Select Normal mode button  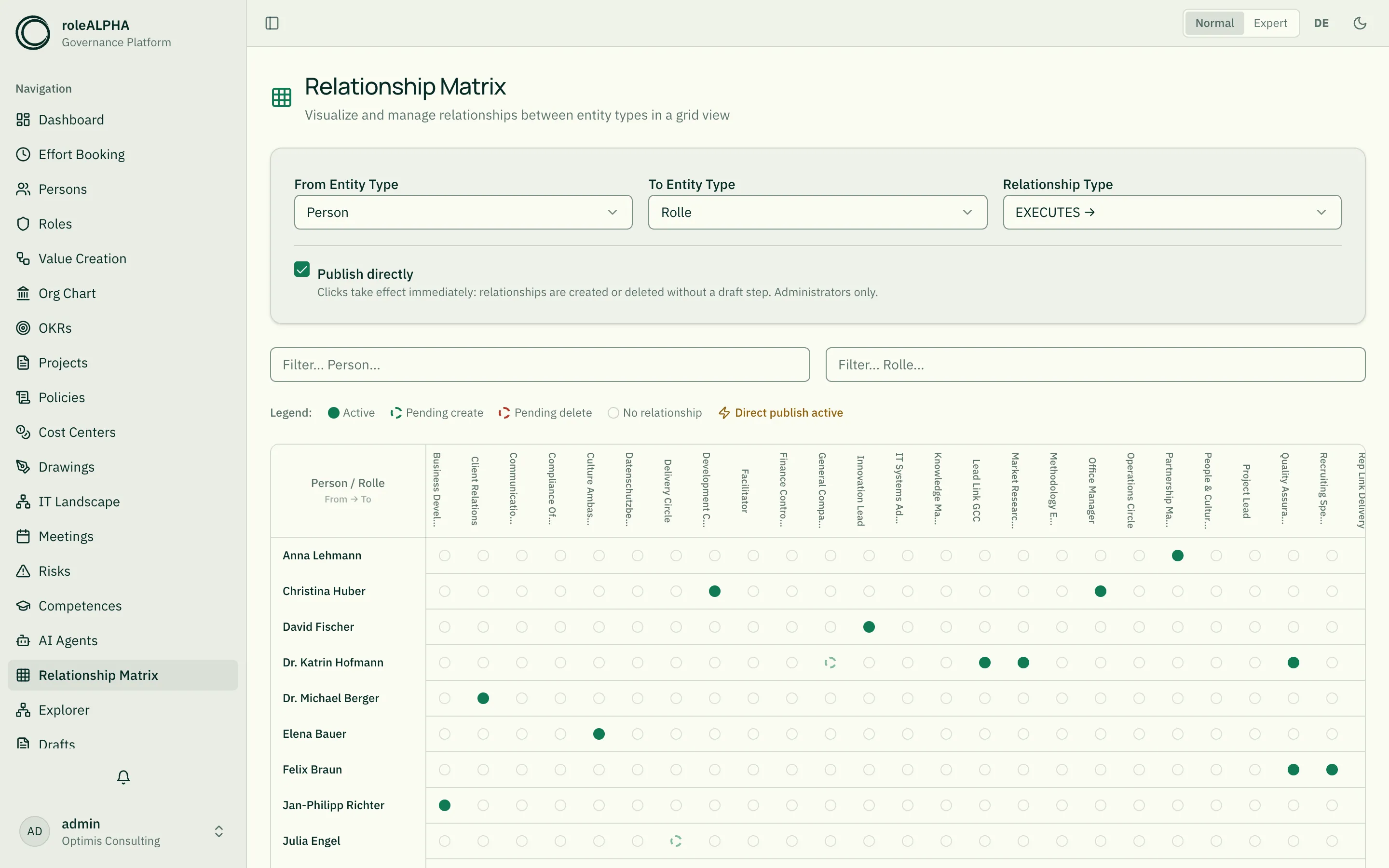[1214, 23]
